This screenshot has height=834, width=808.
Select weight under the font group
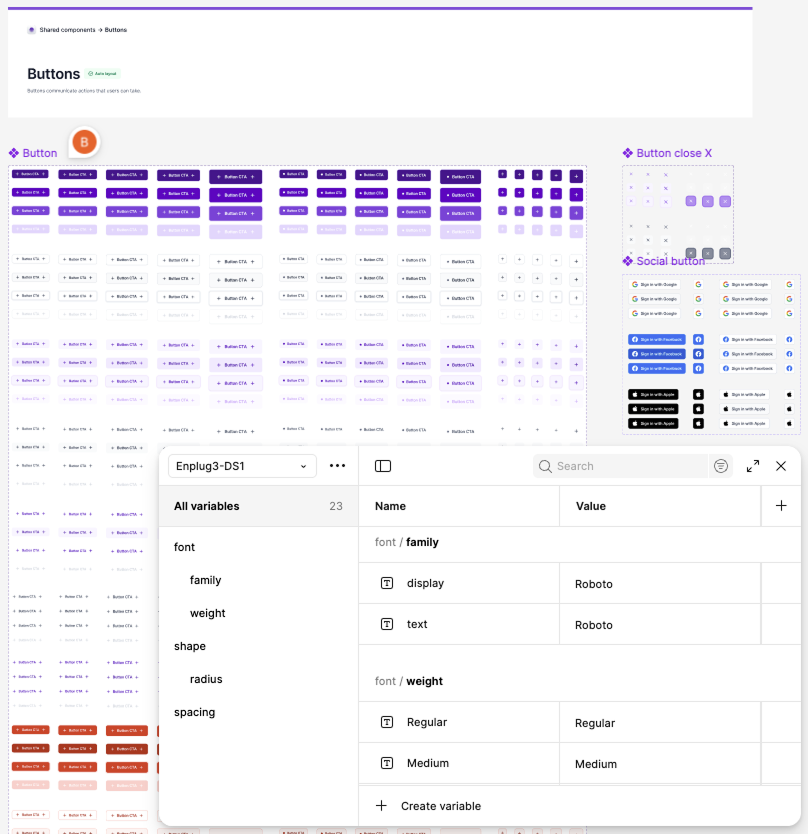[x=206, y=613]
